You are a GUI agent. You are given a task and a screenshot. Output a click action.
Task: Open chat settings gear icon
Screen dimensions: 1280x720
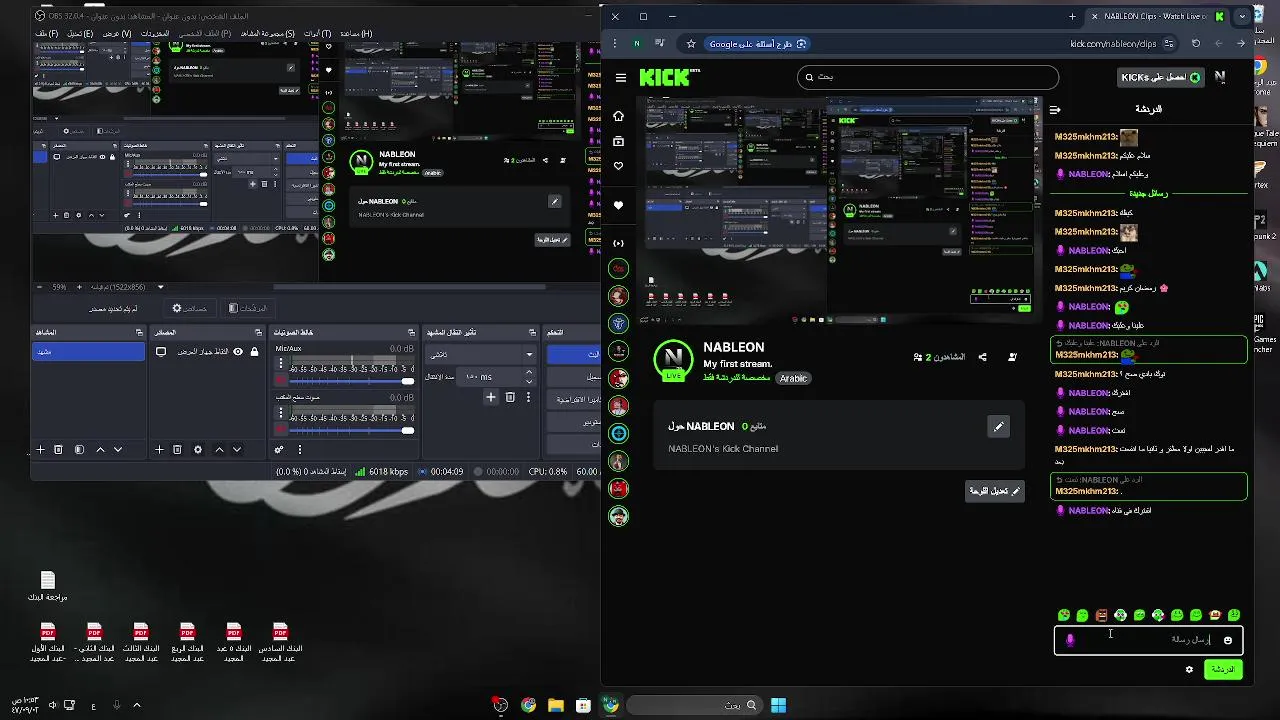click(x=1189, y=669)
